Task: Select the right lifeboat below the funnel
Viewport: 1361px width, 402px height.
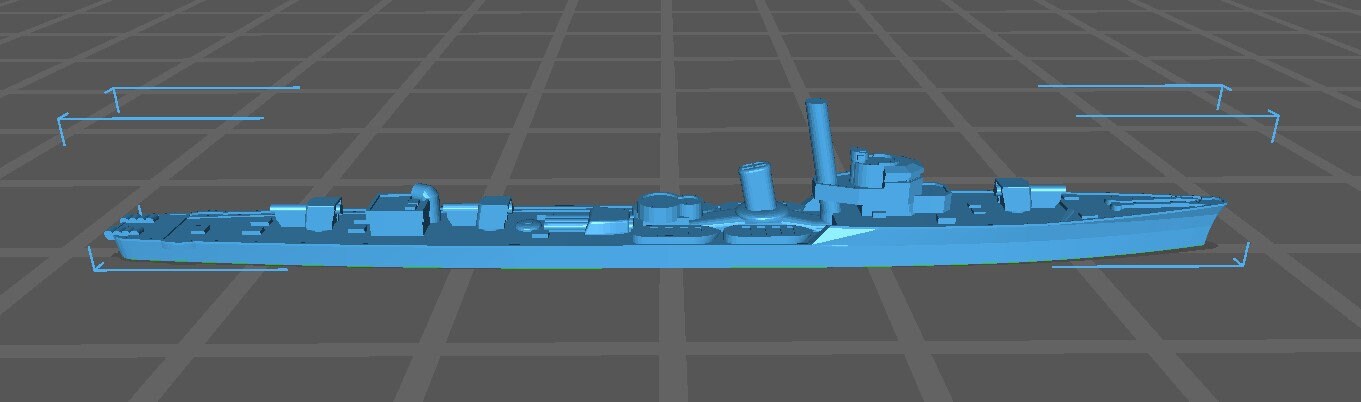Action: point(763,234)
